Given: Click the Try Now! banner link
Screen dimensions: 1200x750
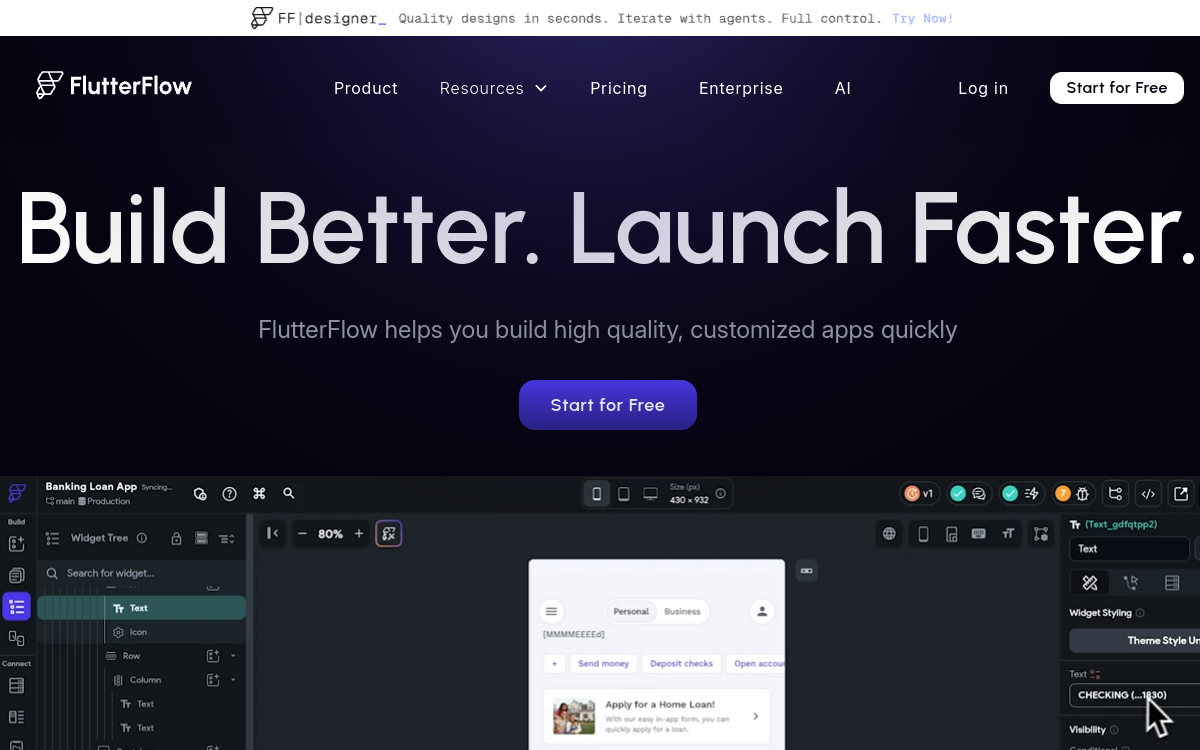Looking at the screenshot, I should (923, 18).
